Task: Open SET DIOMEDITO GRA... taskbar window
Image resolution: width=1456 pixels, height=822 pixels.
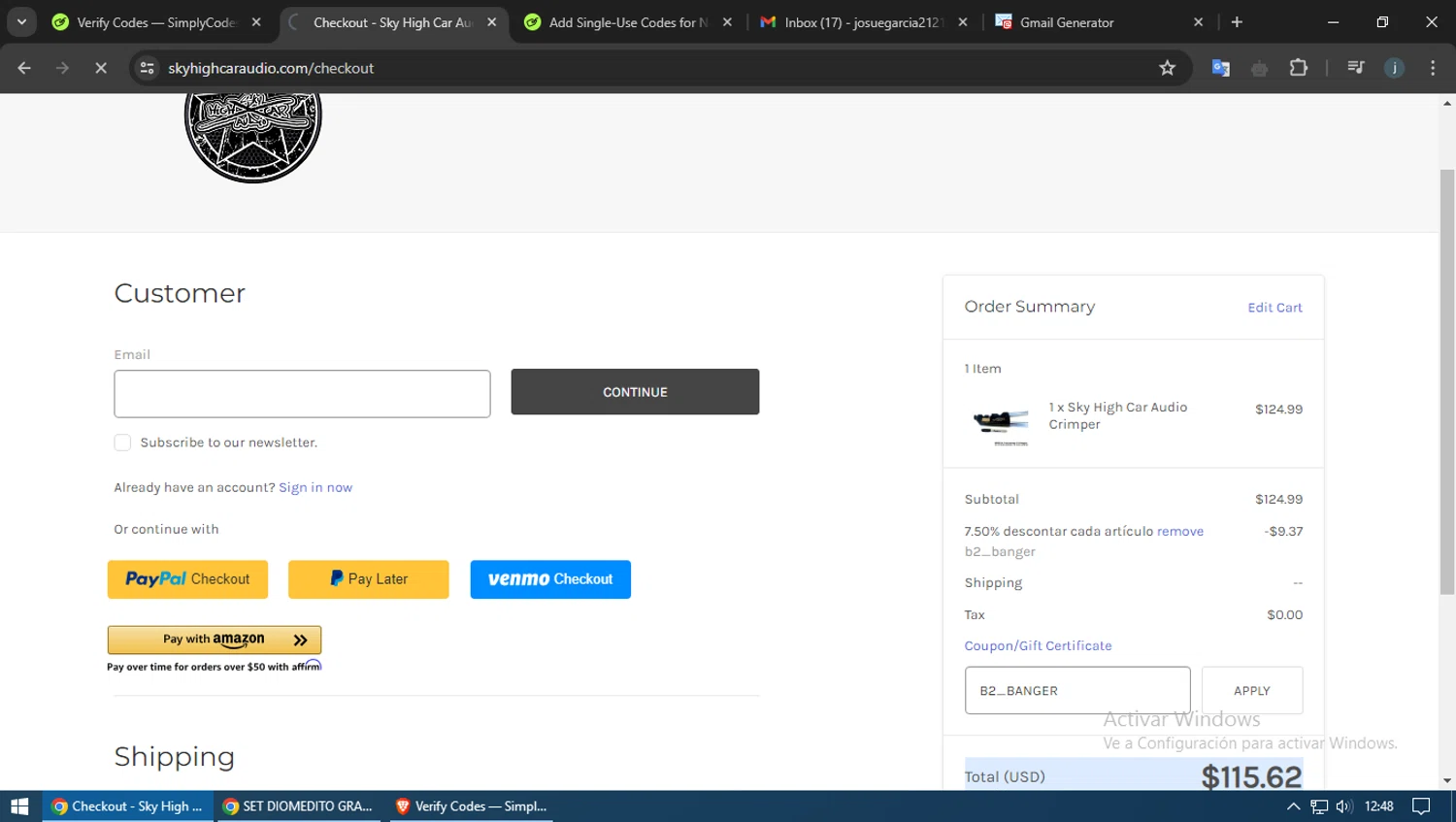Action: [299, 806]
